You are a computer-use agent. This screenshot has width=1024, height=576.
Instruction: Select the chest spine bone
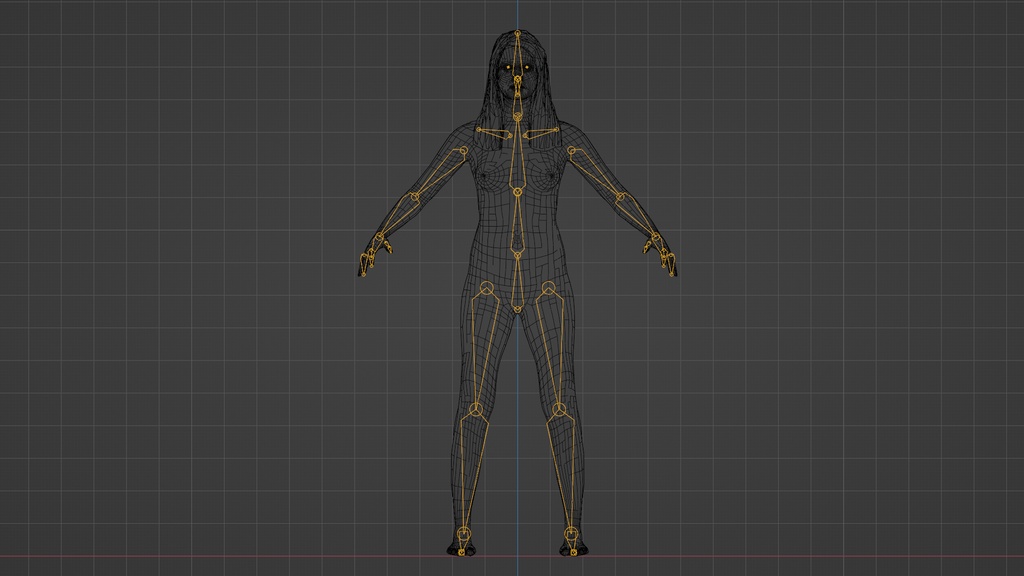(516, 160)
